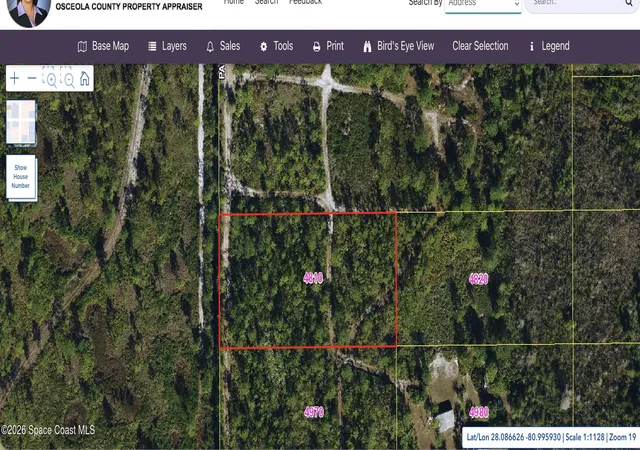Click the Tools gear icon

point(264,47)
